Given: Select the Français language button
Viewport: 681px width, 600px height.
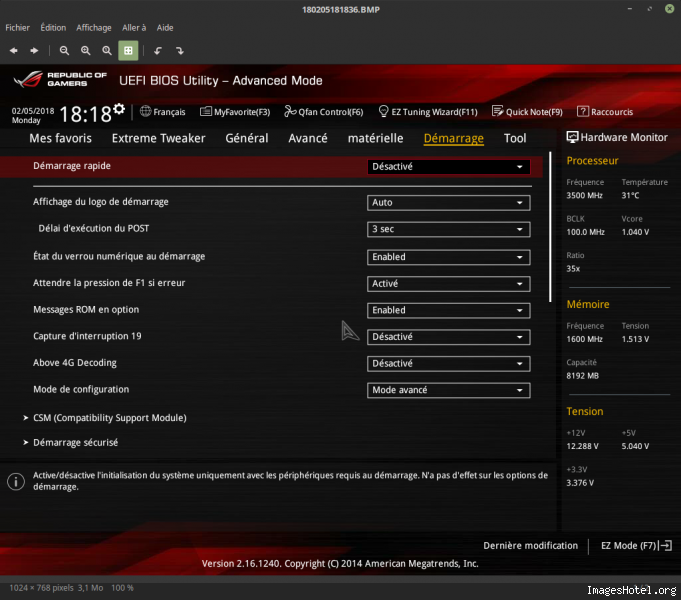Looking at the screenshot, I should point(169,112).
